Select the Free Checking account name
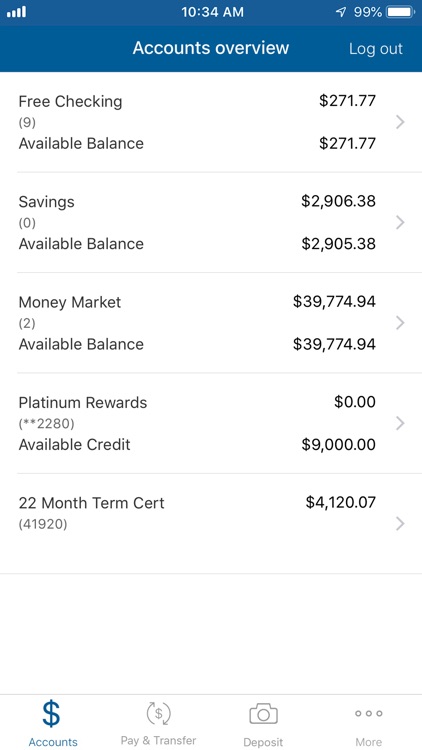 coord(70,101)
